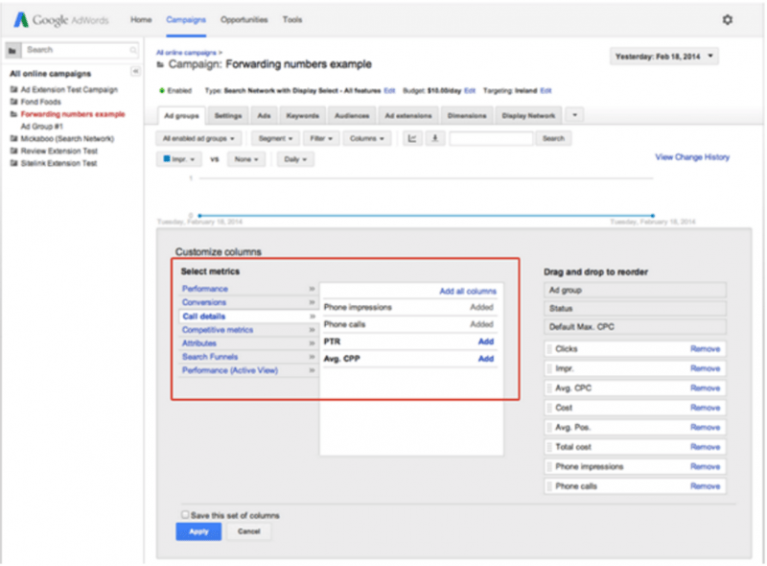Click the sidebar campaign search field

coord(80,50)
